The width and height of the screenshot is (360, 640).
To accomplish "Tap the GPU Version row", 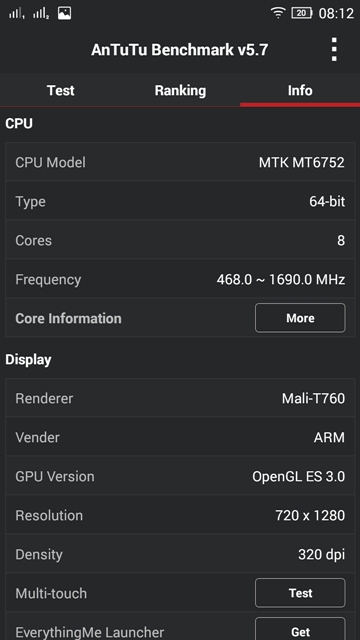I will 180,476.
